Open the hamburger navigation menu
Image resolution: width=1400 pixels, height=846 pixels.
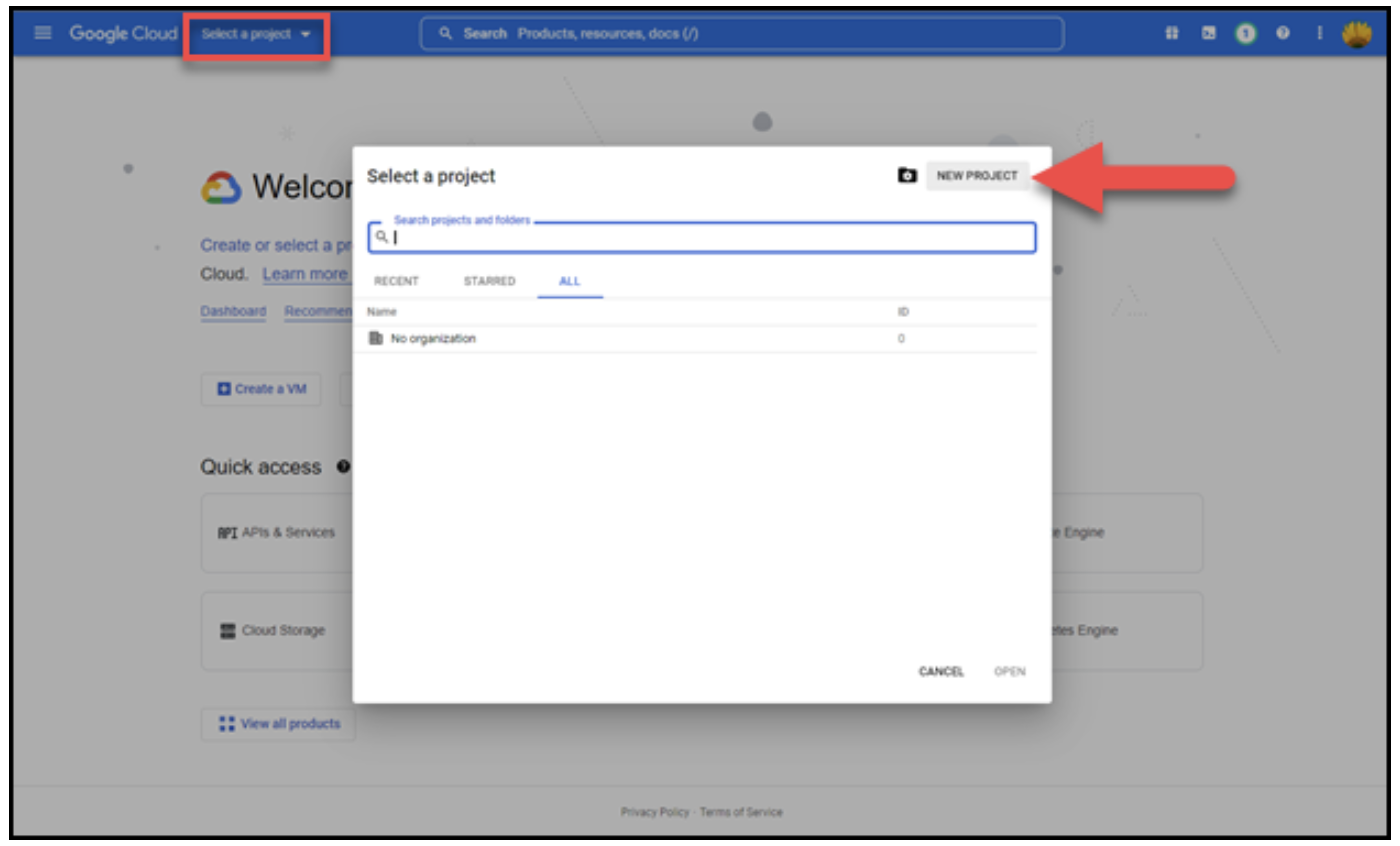pyautogui.click(x=42, y=33)
